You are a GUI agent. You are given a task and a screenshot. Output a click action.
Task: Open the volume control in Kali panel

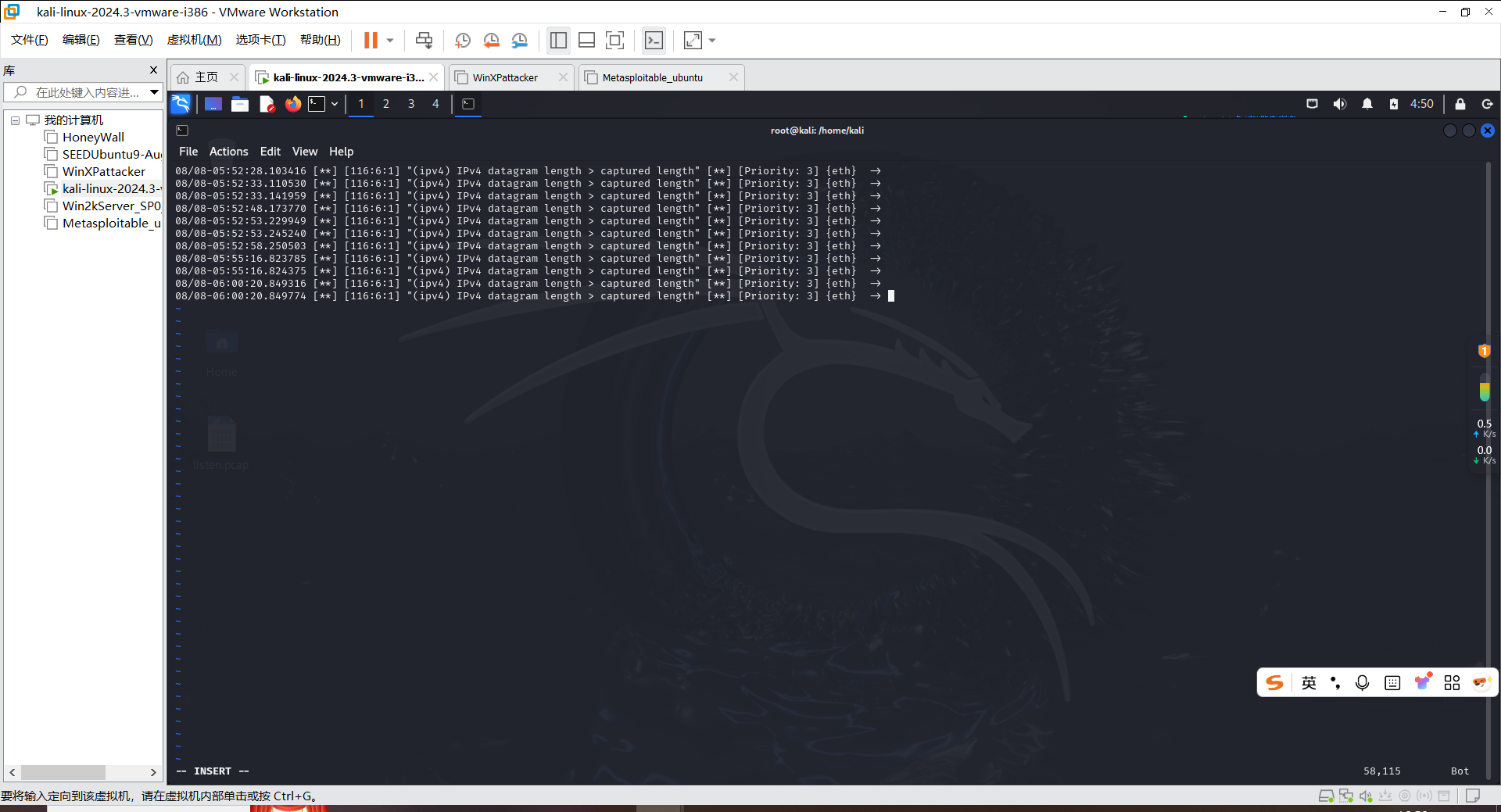[1339, 104]
